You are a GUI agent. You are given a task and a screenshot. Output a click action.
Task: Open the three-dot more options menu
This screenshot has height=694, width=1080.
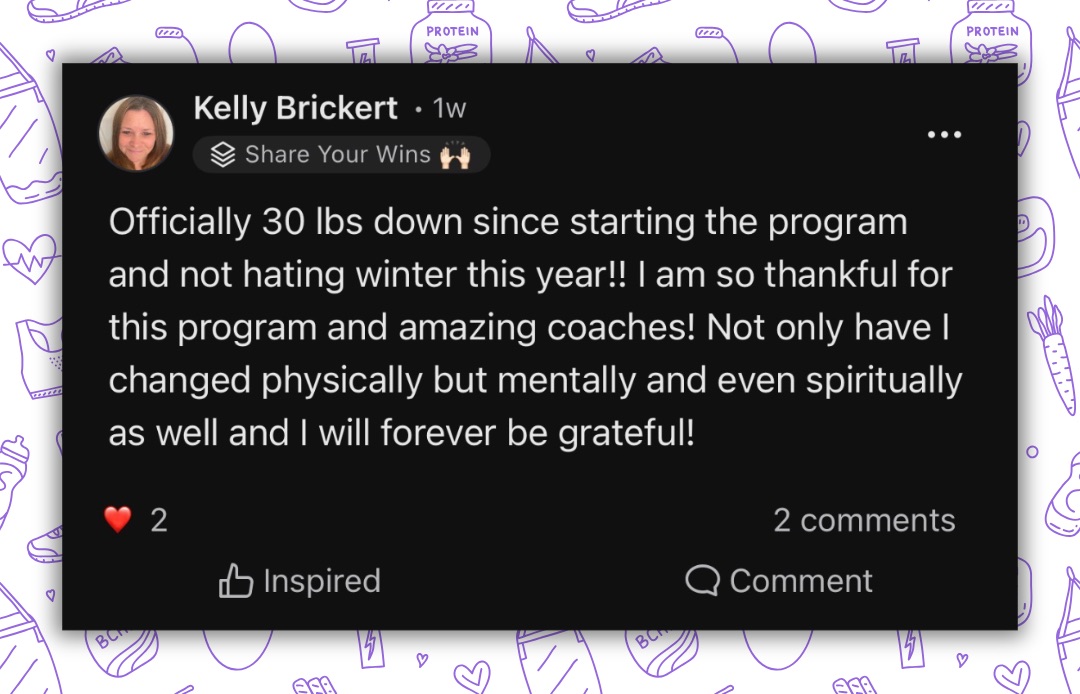(x=943, y=135)
